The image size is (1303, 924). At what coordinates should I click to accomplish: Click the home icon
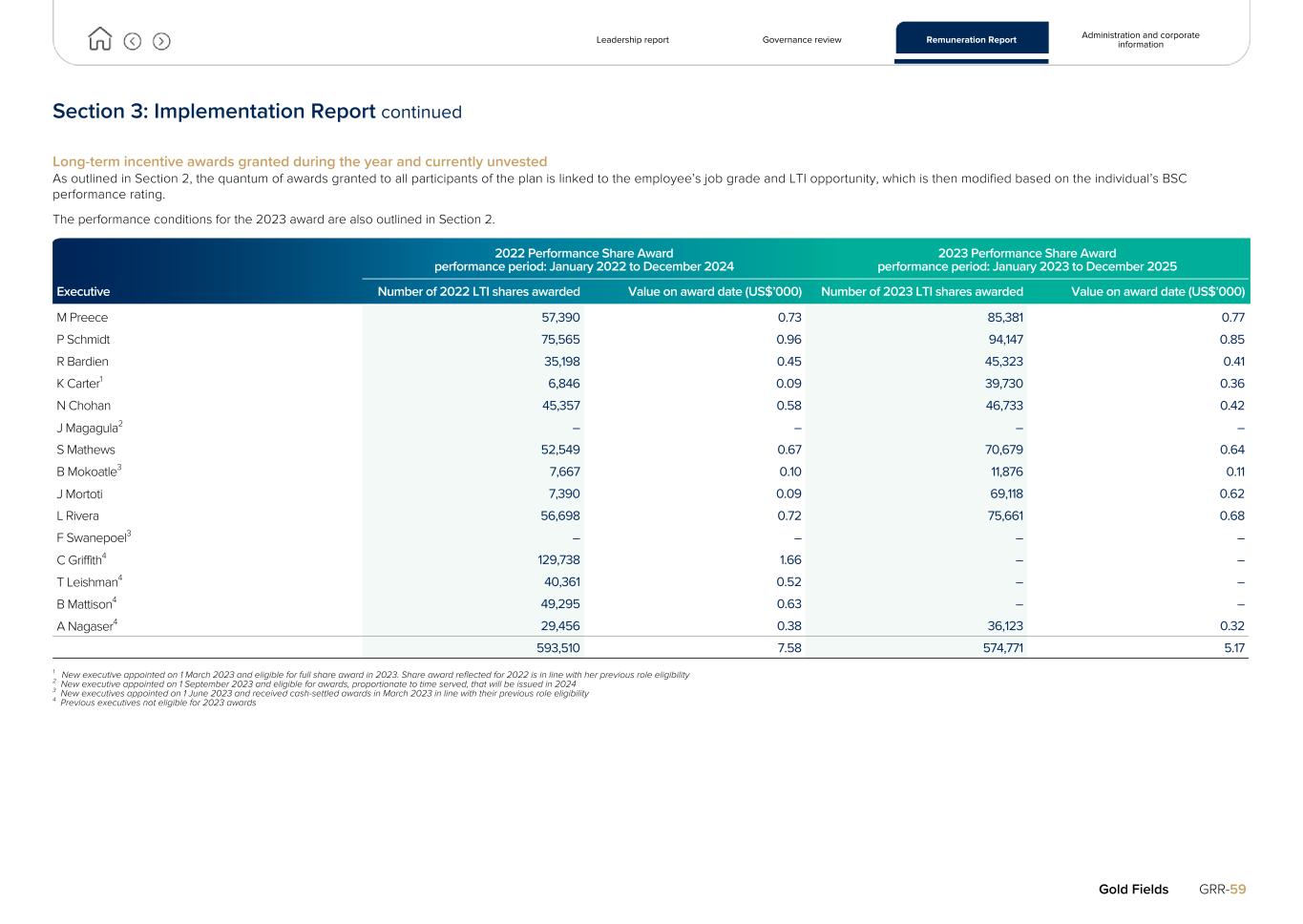click(99, 39)
